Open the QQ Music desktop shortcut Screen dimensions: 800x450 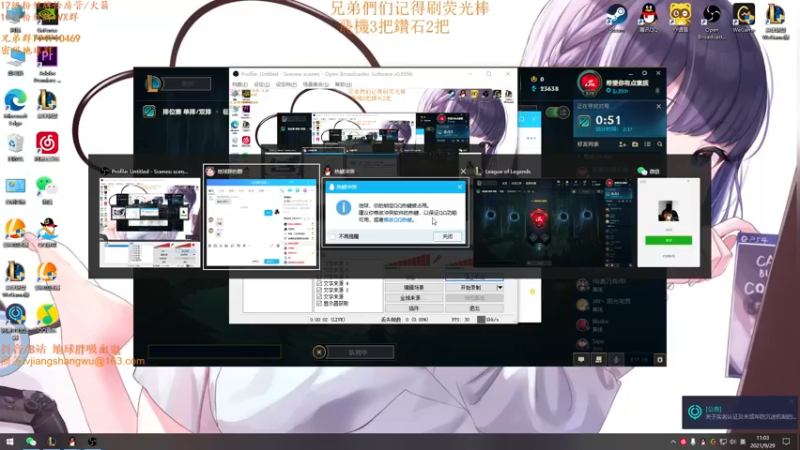pyautogui.click(x=47, y=318)
